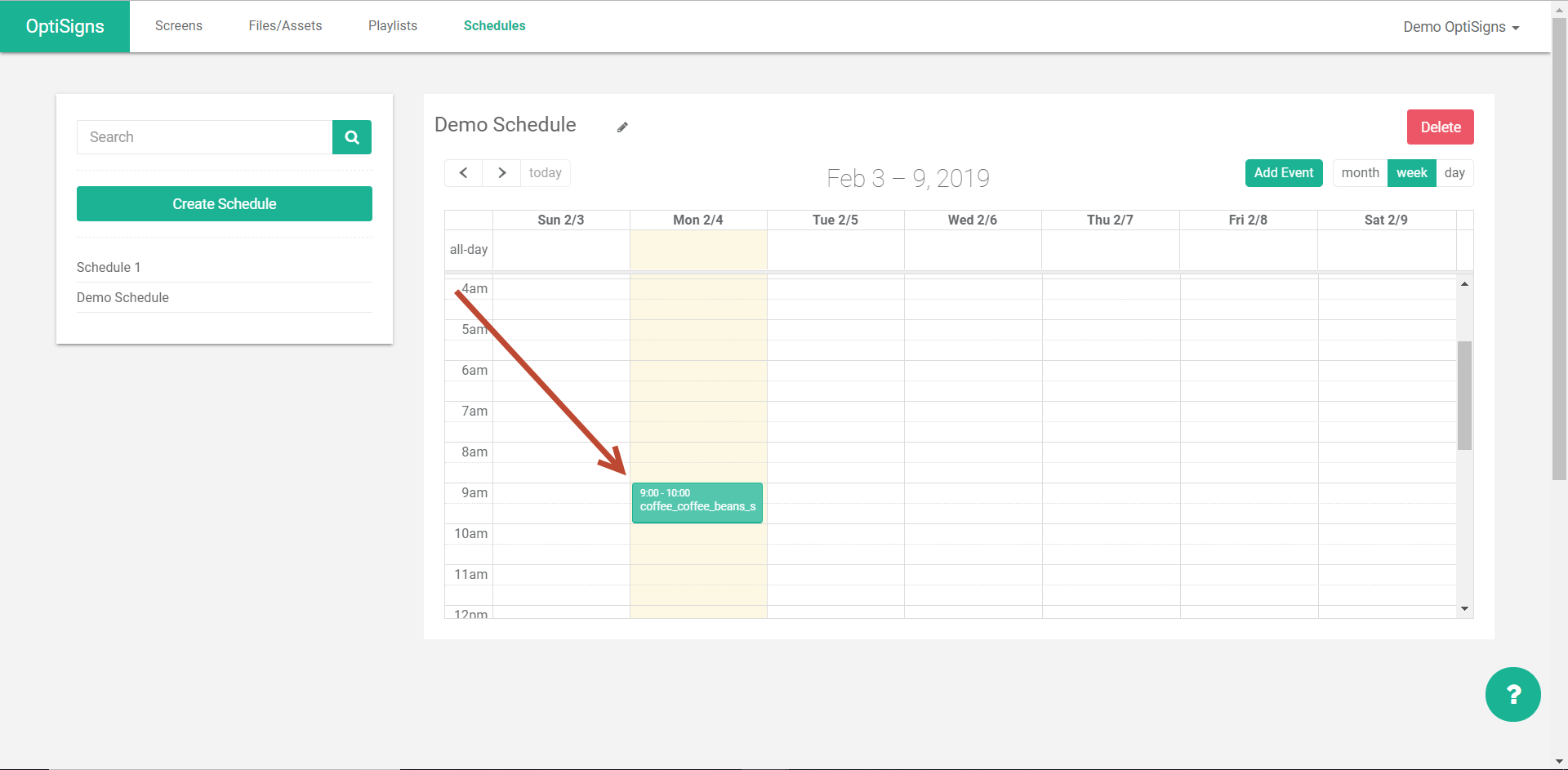Select Demo Schedule in the list
1568x770 pixels.
[122, 298]
